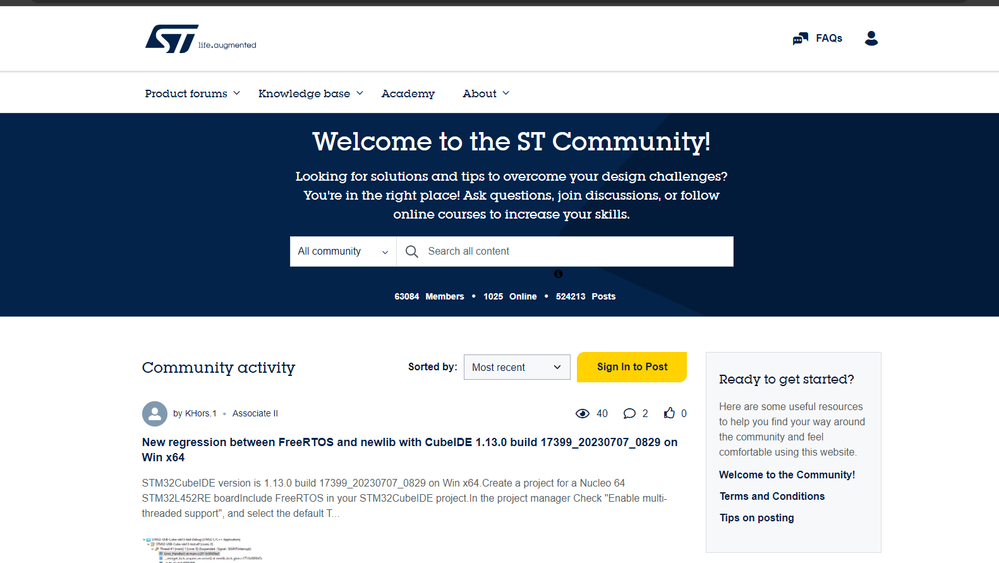The width and height of the screenshot is (999, 563).
Task: Click the 2 comments count
Action: [645, 413]
